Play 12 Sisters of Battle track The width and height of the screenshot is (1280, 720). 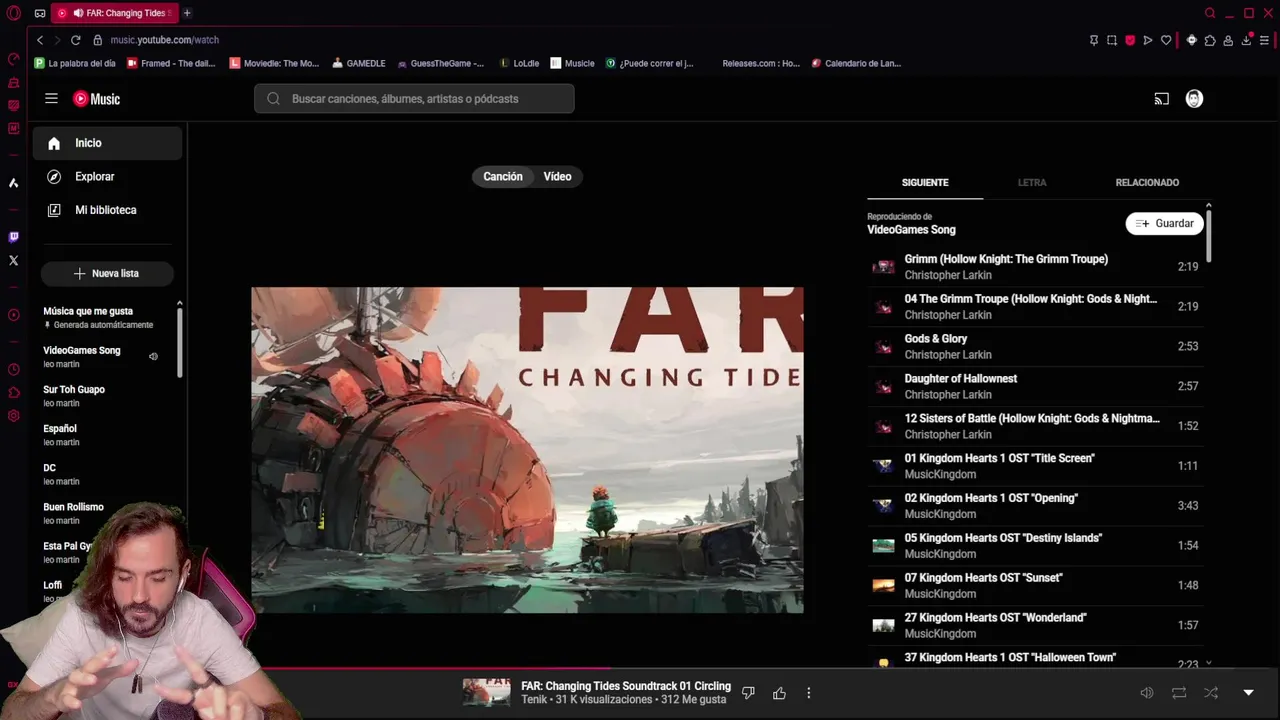(x=1035, y=427)
